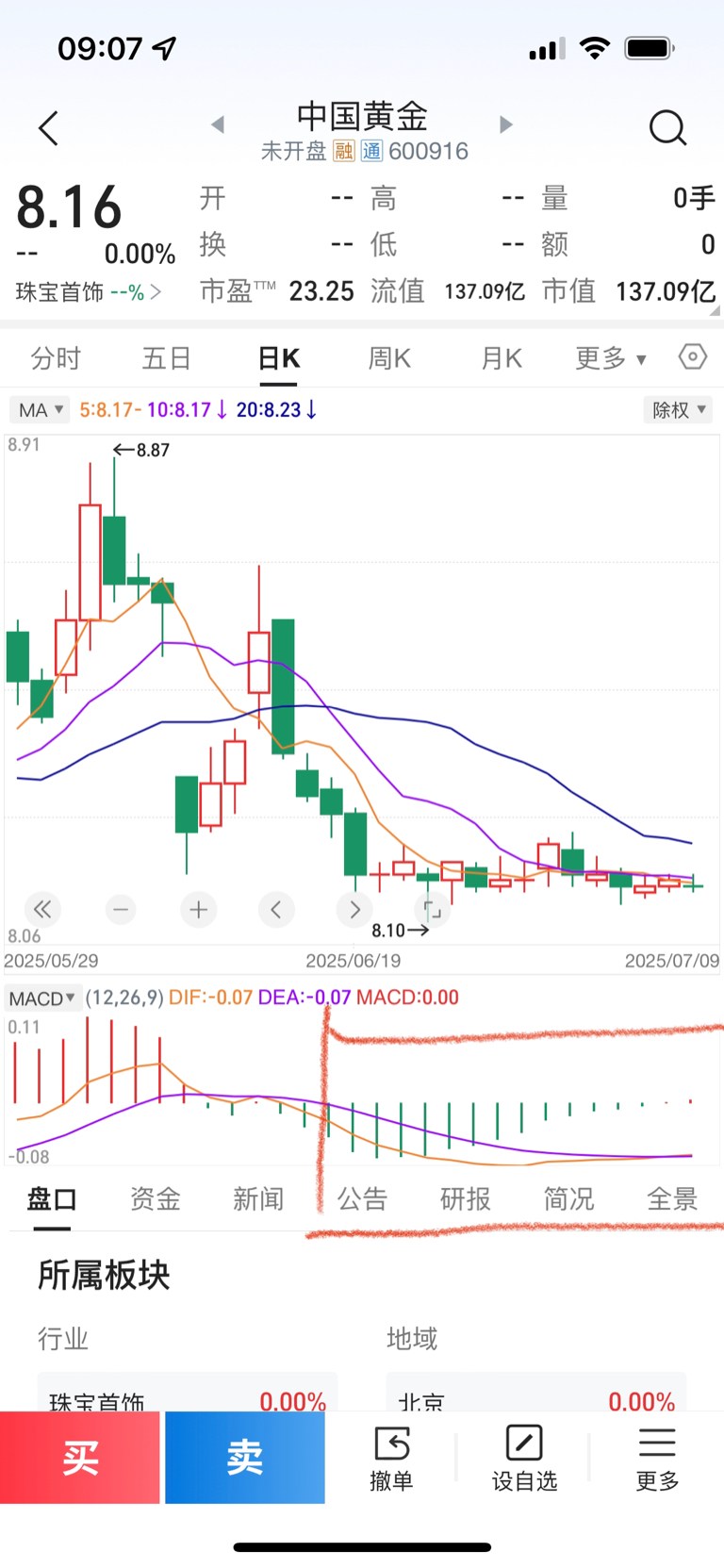Open 盘口 info tab
This screenshot has width=724, height=1568.
point(52,1199)
